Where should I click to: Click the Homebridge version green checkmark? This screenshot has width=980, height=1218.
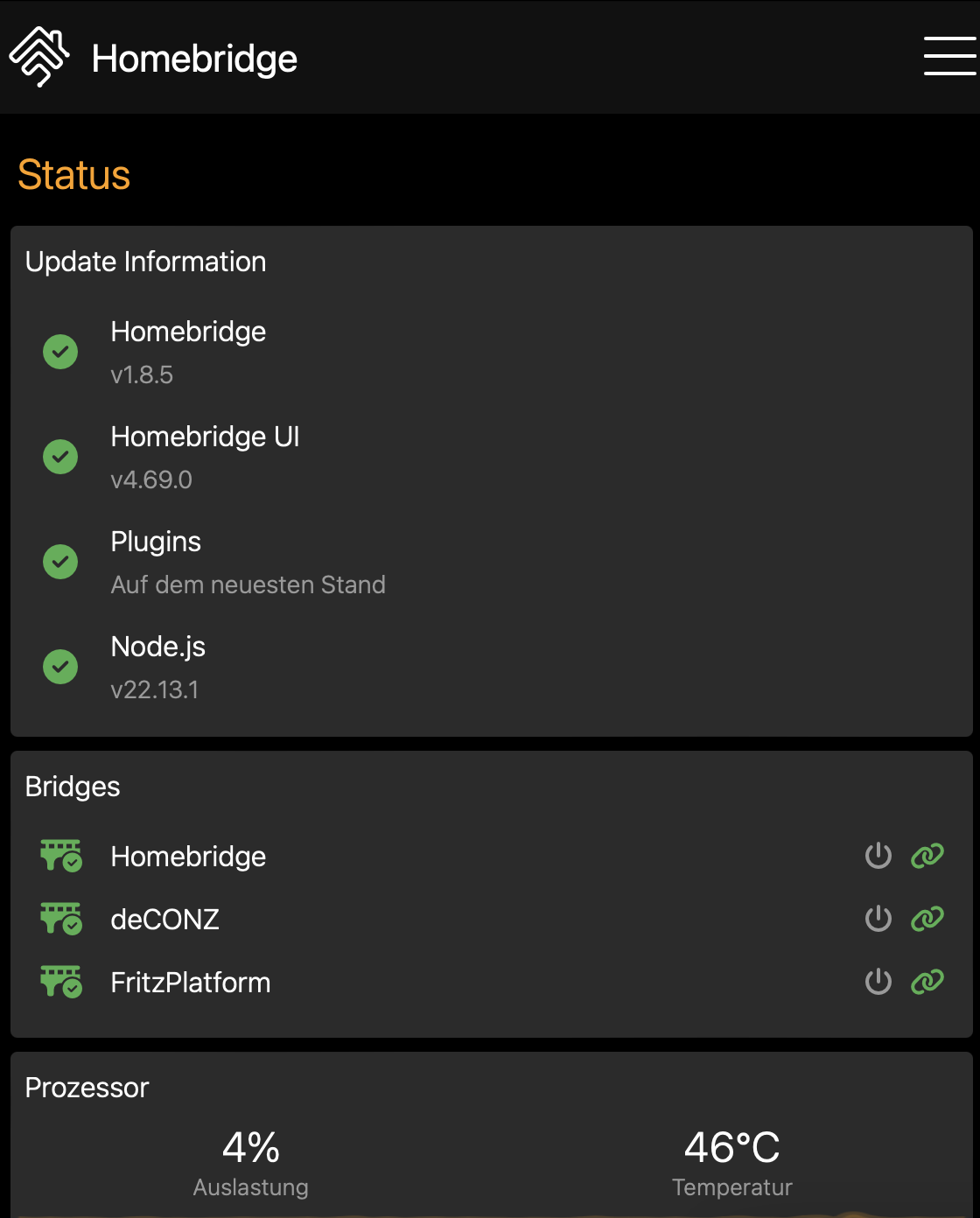(60, 352)
